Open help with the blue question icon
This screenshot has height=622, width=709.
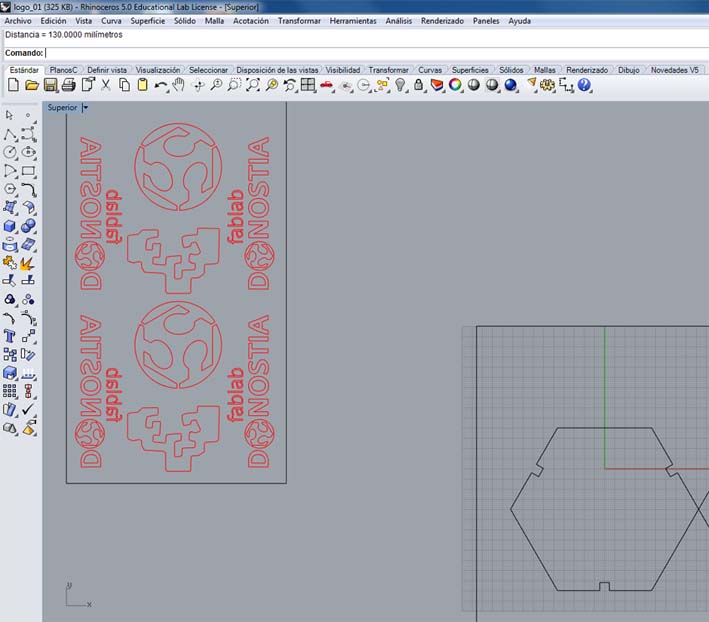tap(584, 85)
